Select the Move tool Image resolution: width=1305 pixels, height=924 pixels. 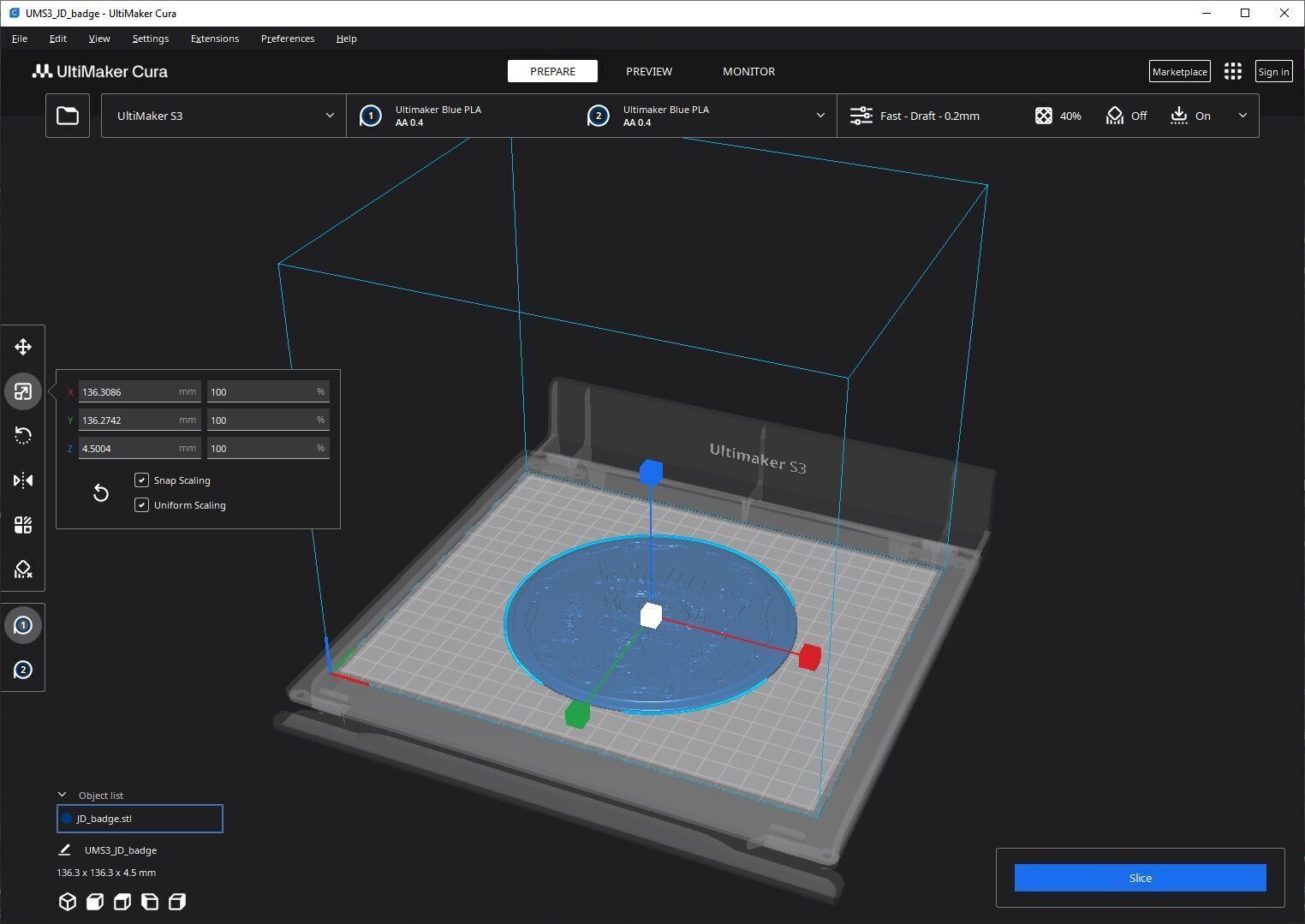pyautogui.click(x=23, y=347)
